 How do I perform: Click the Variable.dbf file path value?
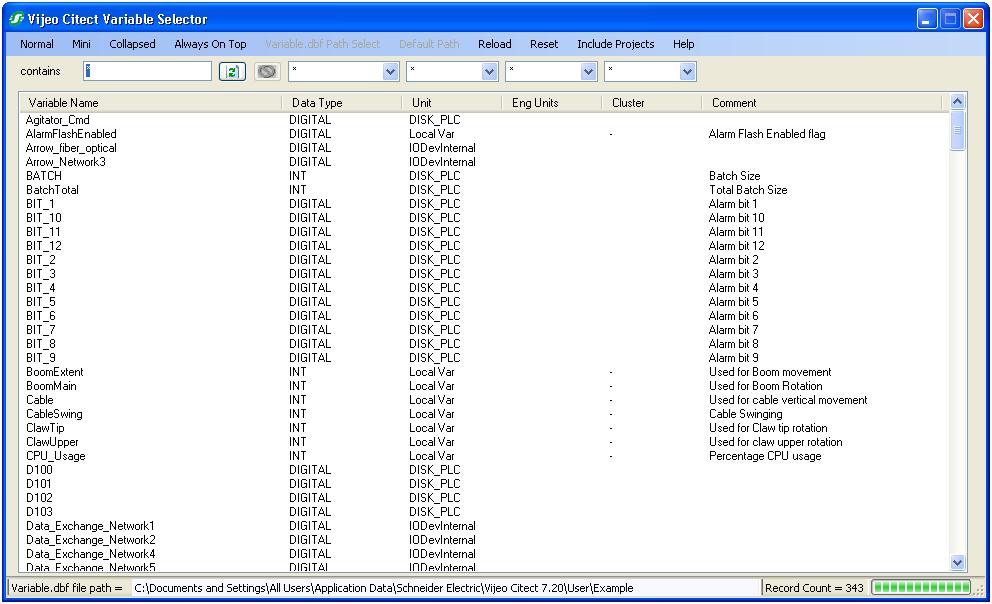pyautogui.click(x=383, y=588)
